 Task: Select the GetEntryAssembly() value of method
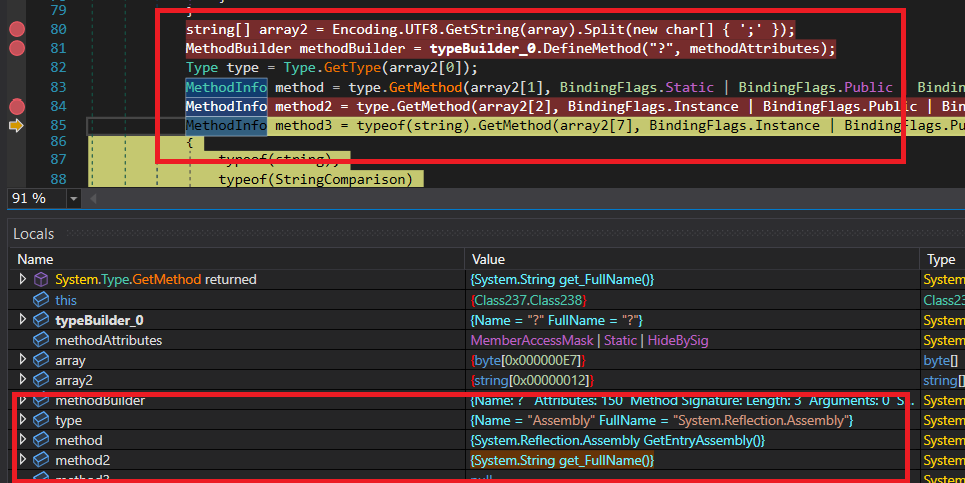pos(617,440)
